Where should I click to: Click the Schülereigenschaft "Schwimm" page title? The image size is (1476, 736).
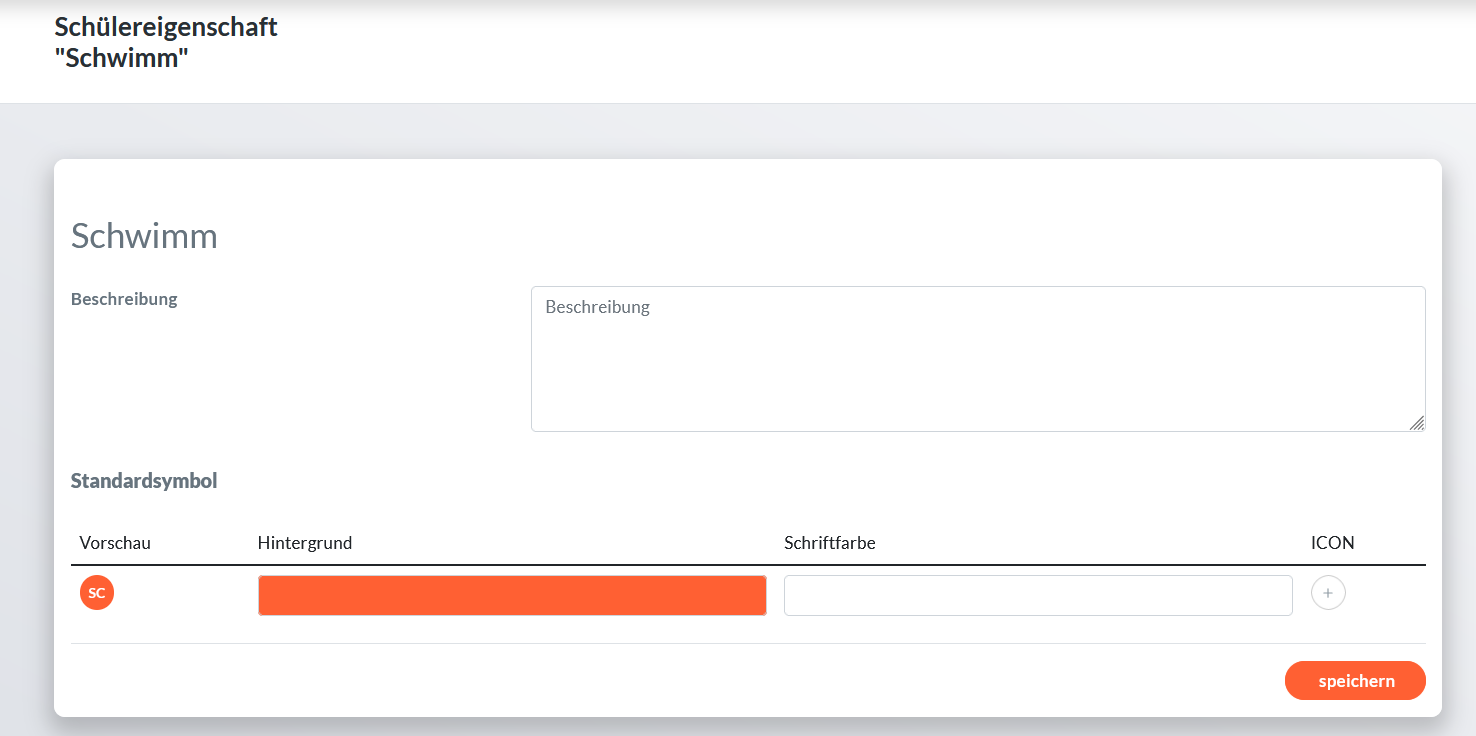point(166,43)
